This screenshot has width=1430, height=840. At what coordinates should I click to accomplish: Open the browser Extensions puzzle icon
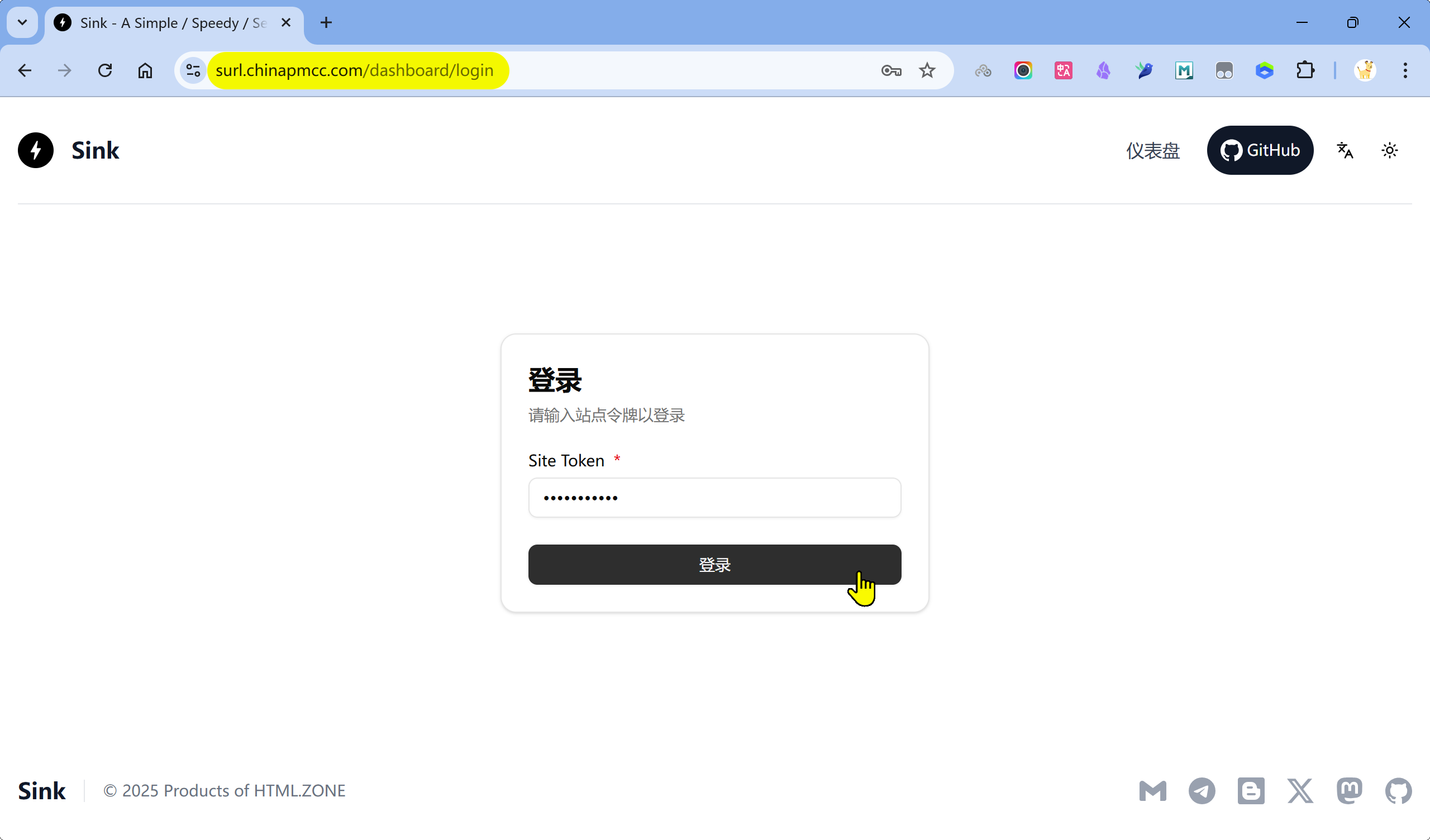tap(1305, 70)
